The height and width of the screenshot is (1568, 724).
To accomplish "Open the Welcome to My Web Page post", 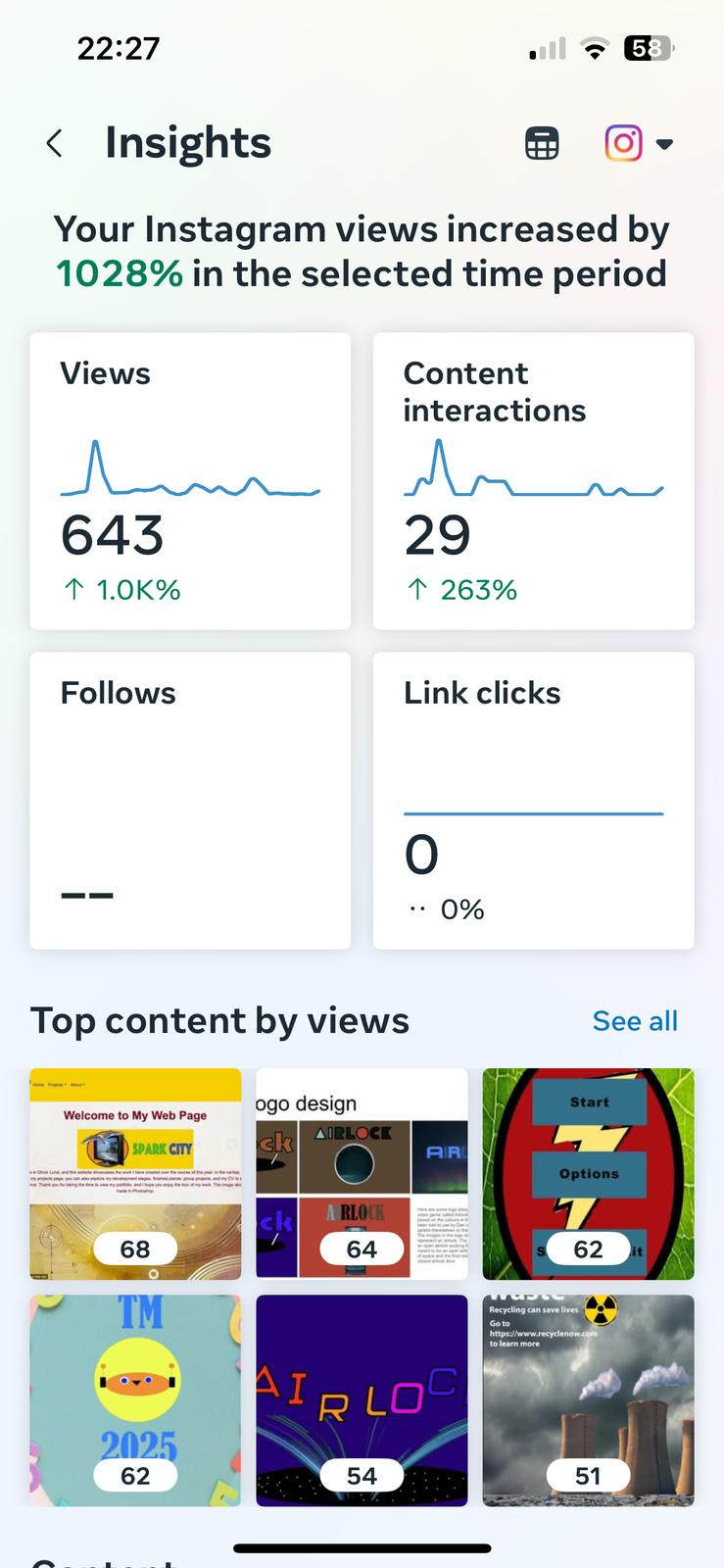I will pyautogui.click(x=135, y=1173).
